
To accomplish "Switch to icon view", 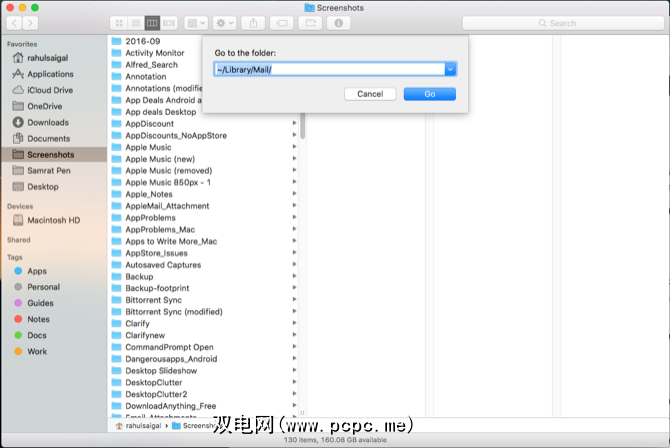I will (119, 23).
